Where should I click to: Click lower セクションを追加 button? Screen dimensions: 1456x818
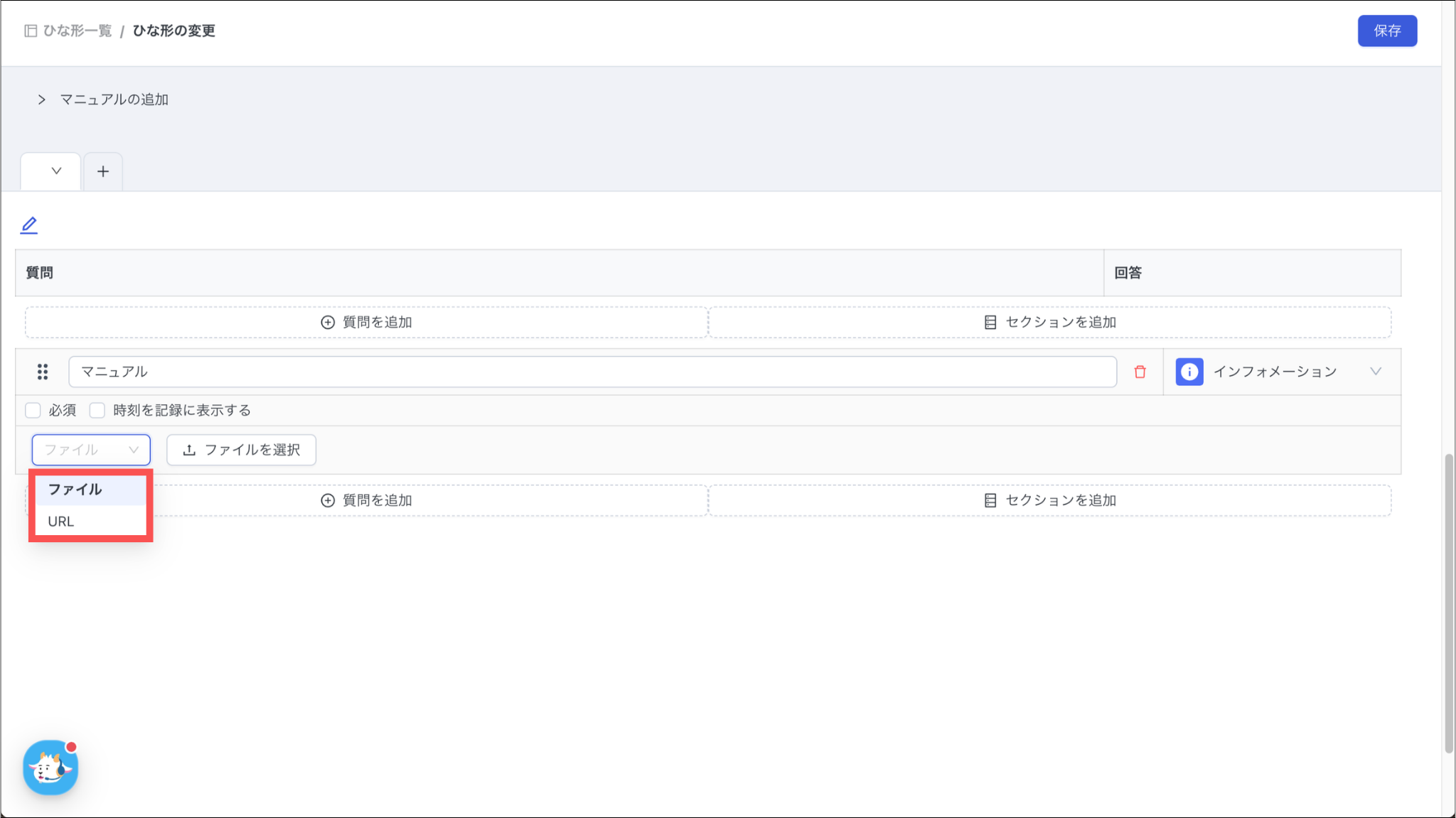[1049, 500]
